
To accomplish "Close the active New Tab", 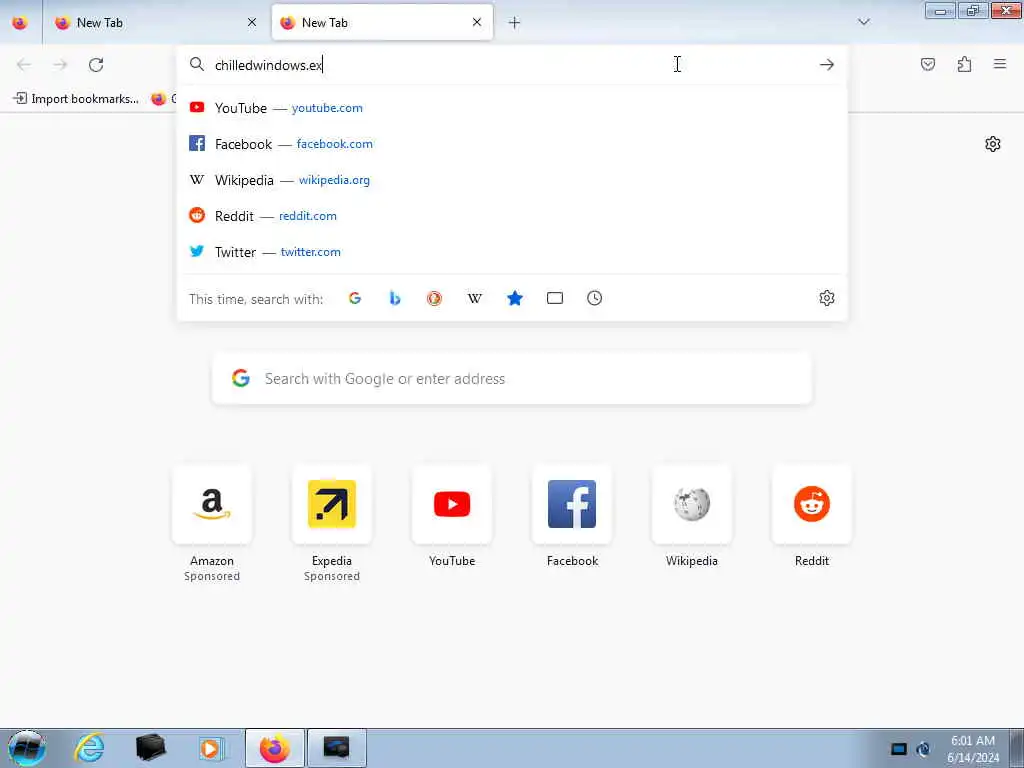I will 477,22.
